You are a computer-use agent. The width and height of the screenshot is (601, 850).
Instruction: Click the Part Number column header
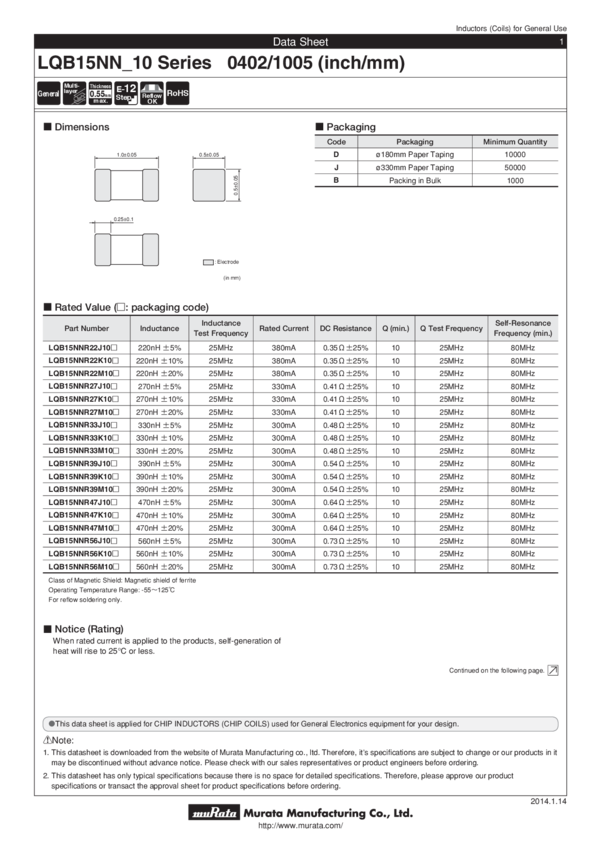coord(87,329)
